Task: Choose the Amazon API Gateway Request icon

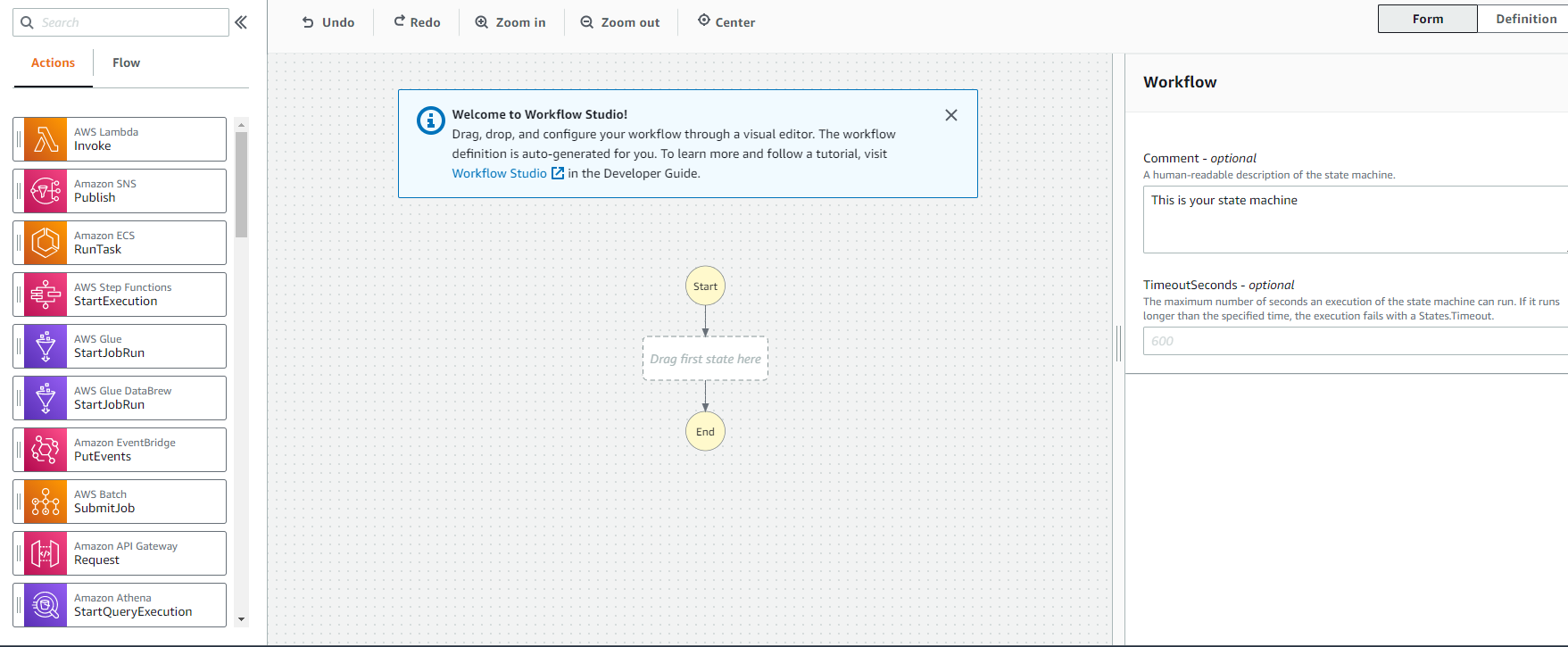Action: [46, 553]
